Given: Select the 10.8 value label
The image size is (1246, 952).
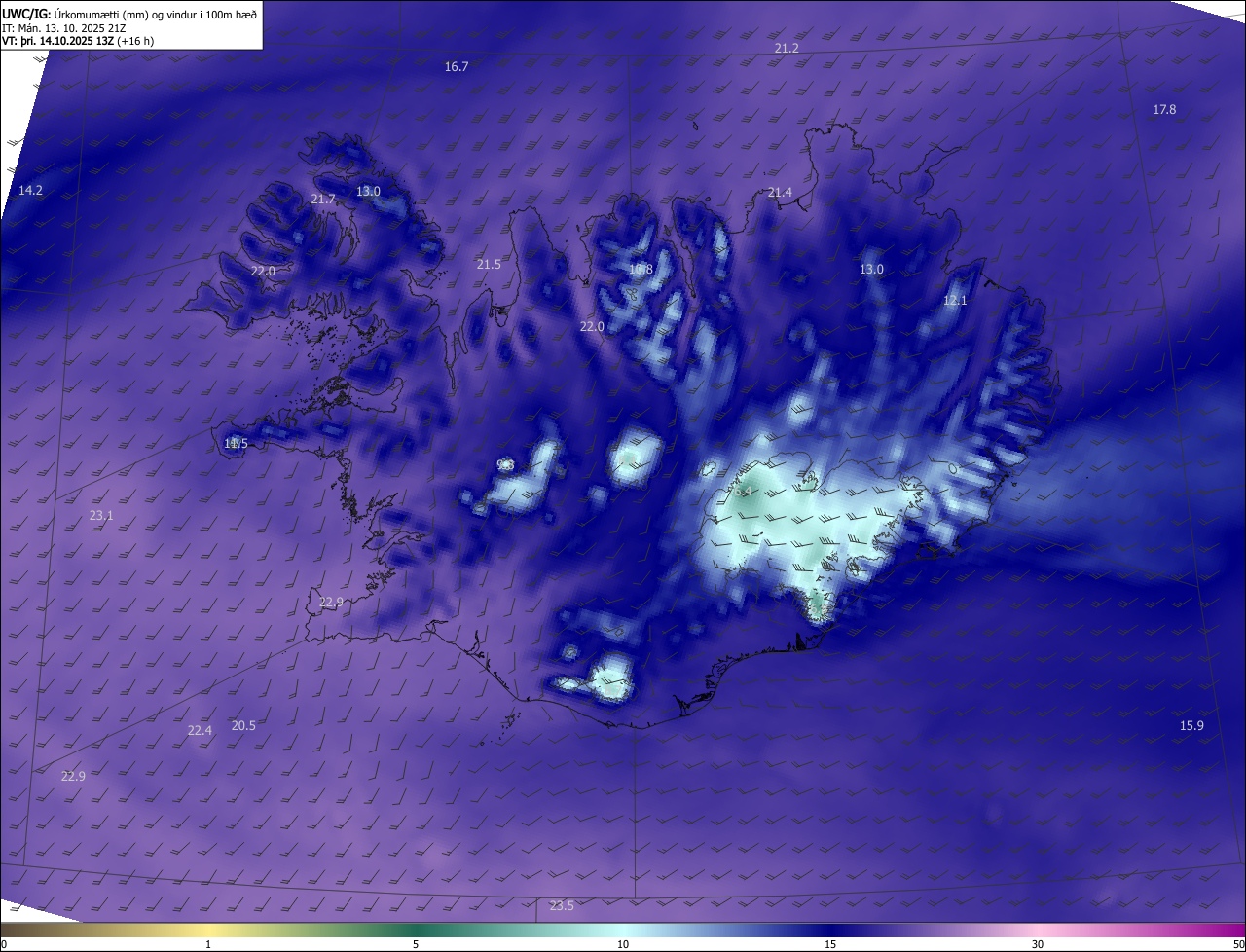Looking at the screenshot, I should point(641,270).
